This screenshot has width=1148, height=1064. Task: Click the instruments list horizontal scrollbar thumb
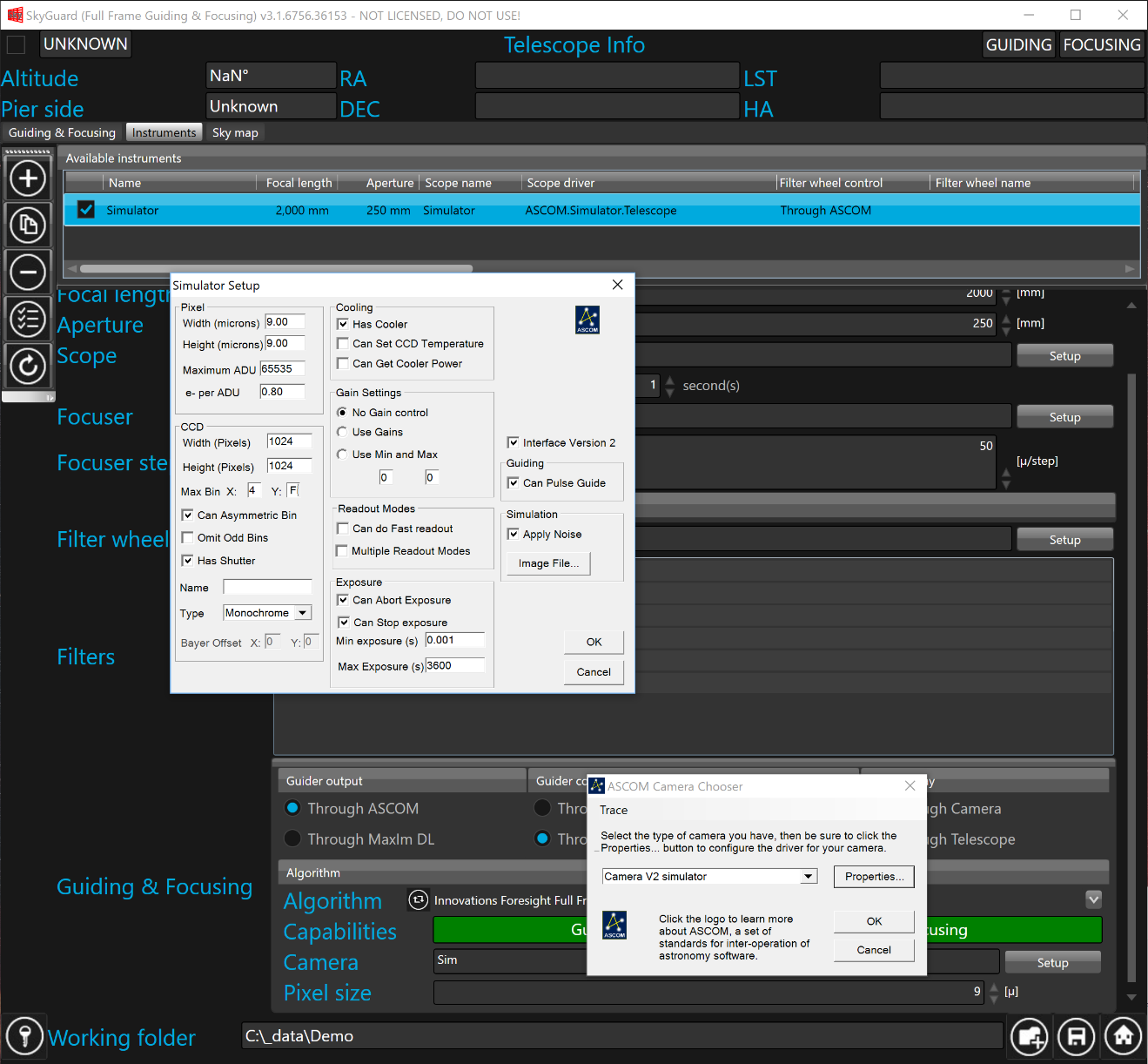(277, 268)
